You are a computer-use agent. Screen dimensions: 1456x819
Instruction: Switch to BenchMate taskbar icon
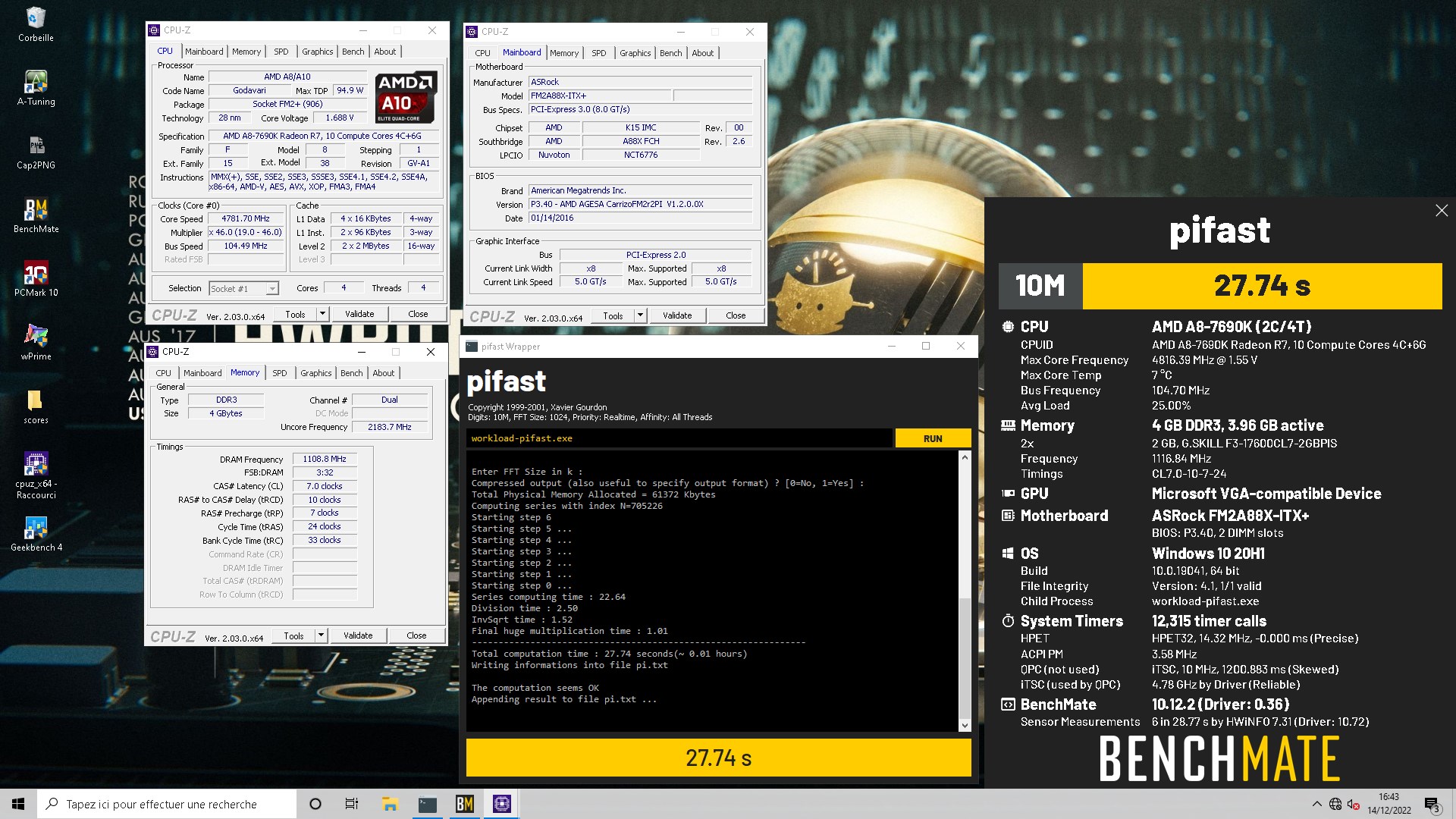pyautogui.click(x=464, y=804)
